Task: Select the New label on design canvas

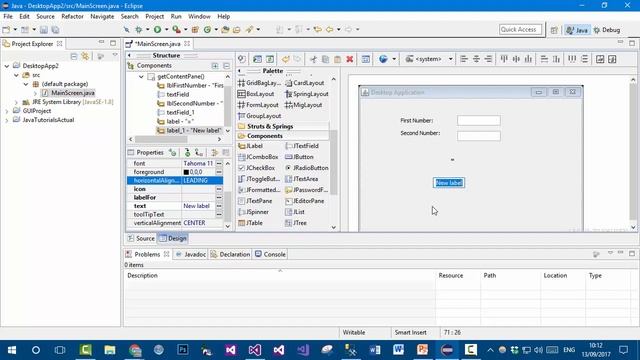Action: (449, 183)
